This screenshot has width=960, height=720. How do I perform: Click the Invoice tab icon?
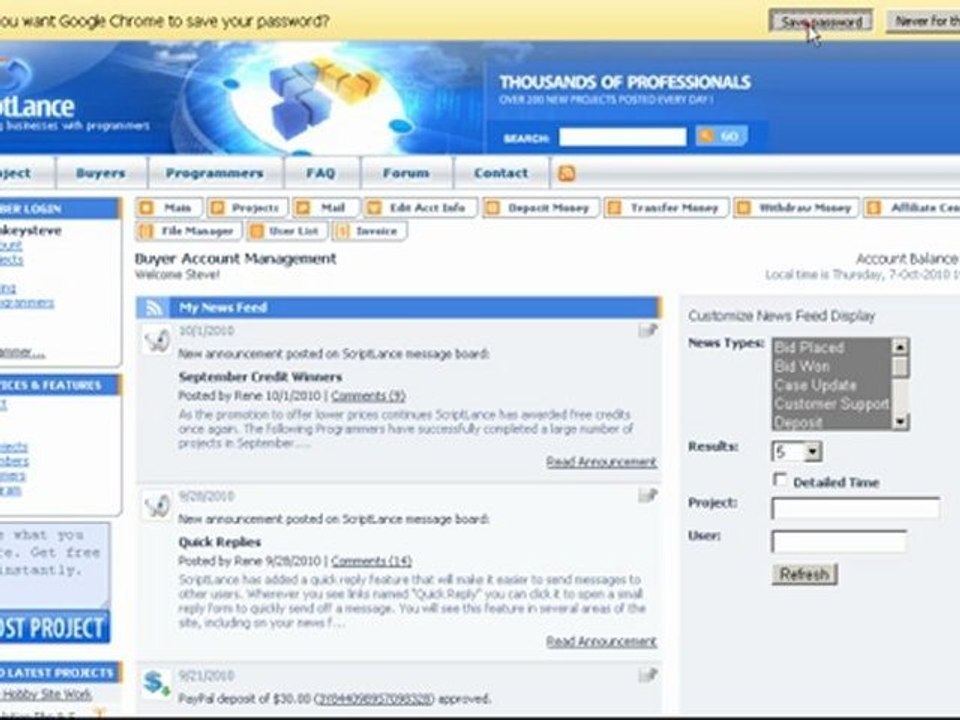(342, 231)
